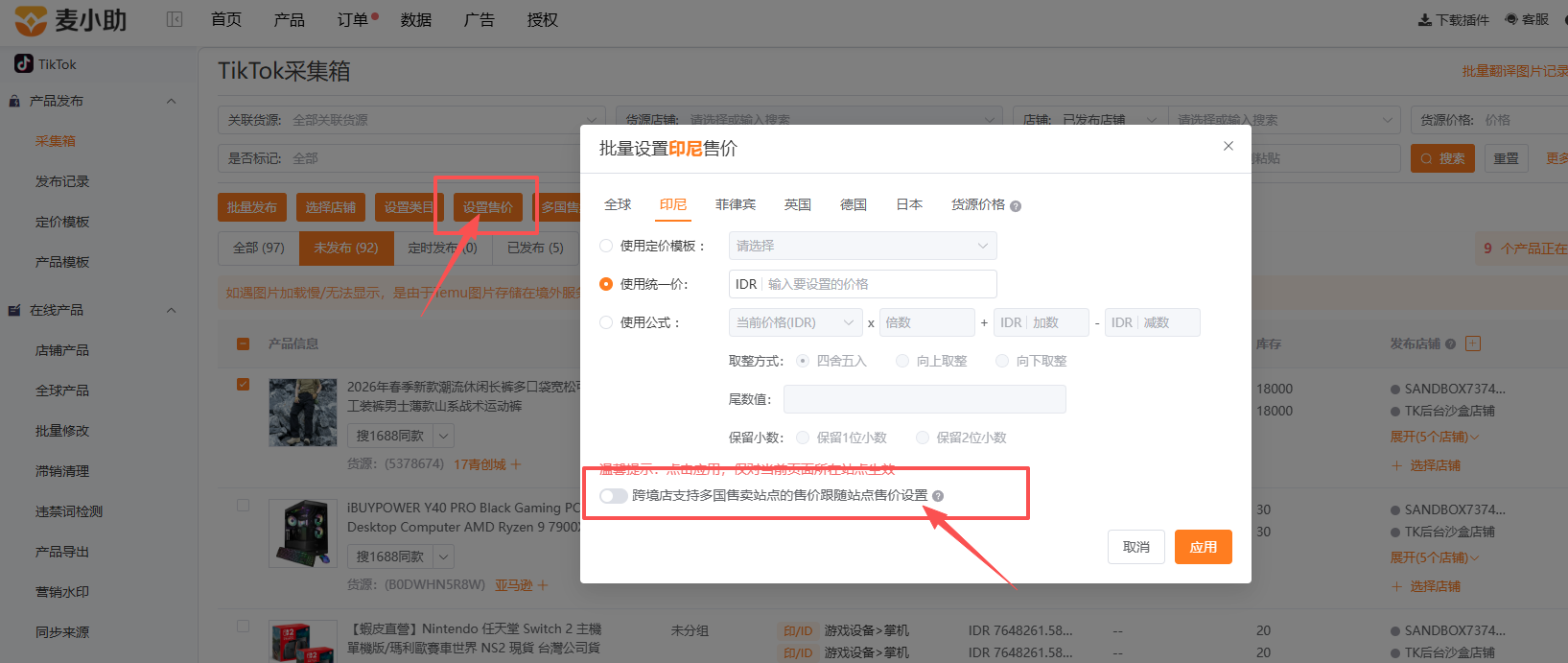Click the 下载插件 download icon
This screenshot has height=663, width=1568.
(1425, 19)
